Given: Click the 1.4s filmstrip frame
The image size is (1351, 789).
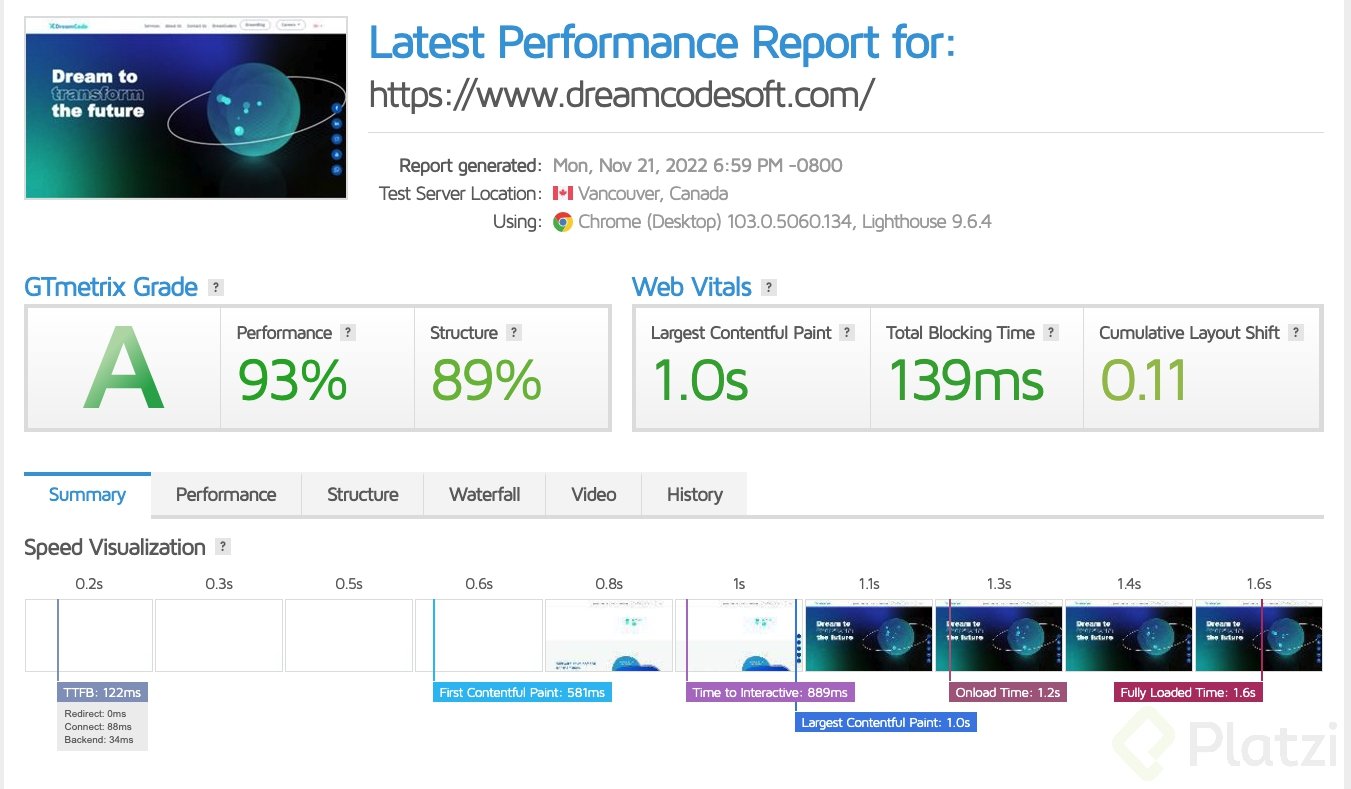Looking at the screenshot, I should point(1129,635).
